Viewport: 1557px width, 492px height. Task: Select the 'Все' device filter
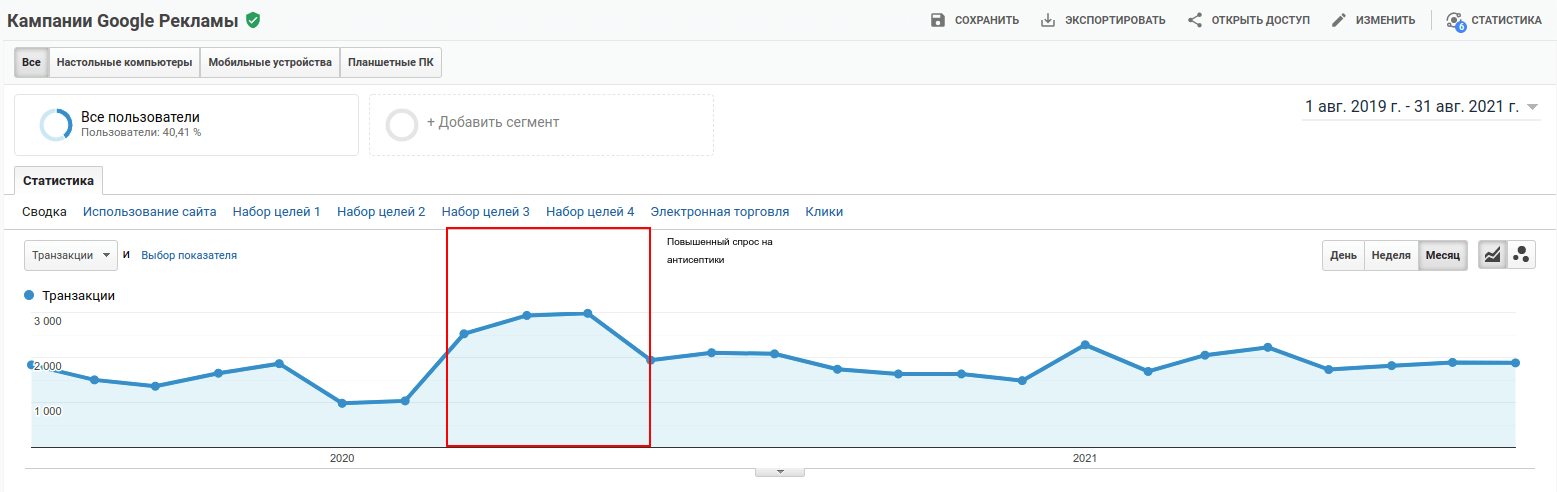point(31,62)
